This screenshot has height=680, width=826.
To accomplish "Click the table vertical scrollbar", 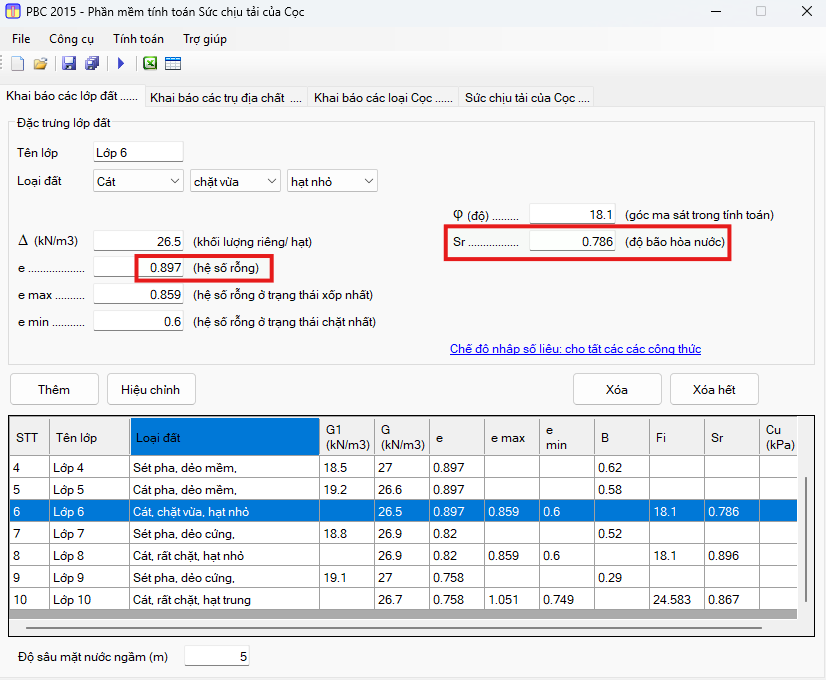I will click(x=805, y=539).
